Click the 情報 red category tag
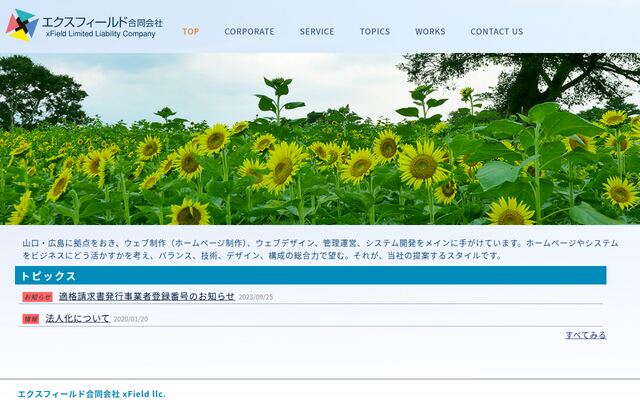 31,319
